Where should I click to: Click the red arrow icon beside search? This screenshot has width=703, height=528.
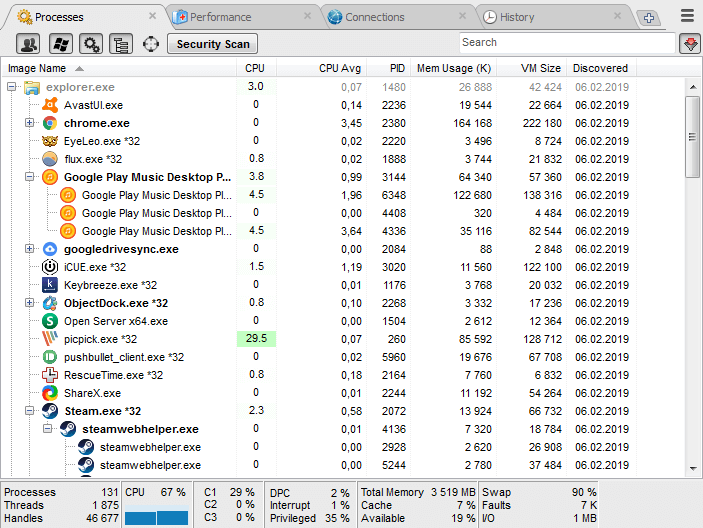pyautogui.click(x=689, y=43)
